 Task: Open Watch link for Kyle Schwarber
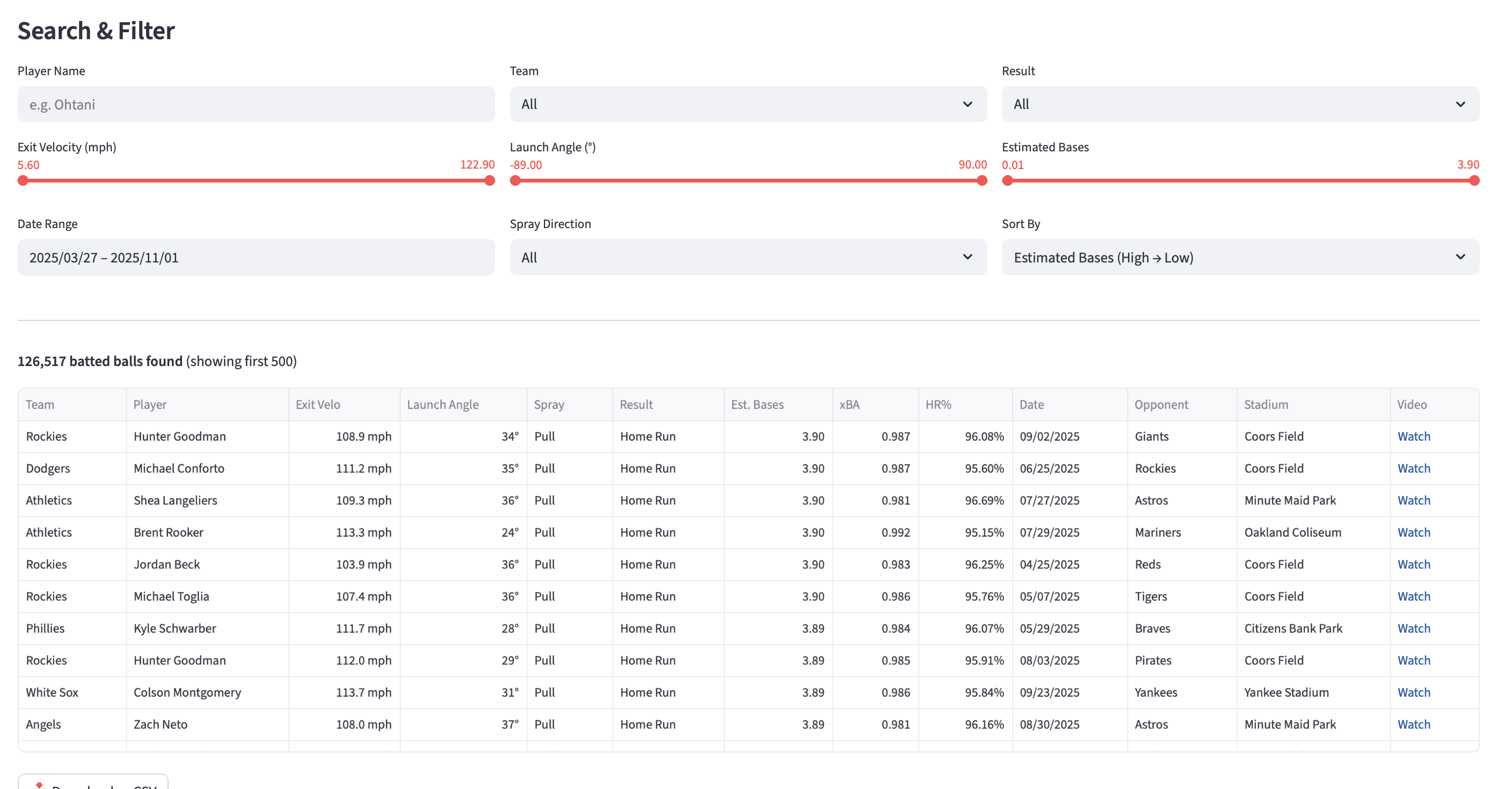(x=1413, y=629)
